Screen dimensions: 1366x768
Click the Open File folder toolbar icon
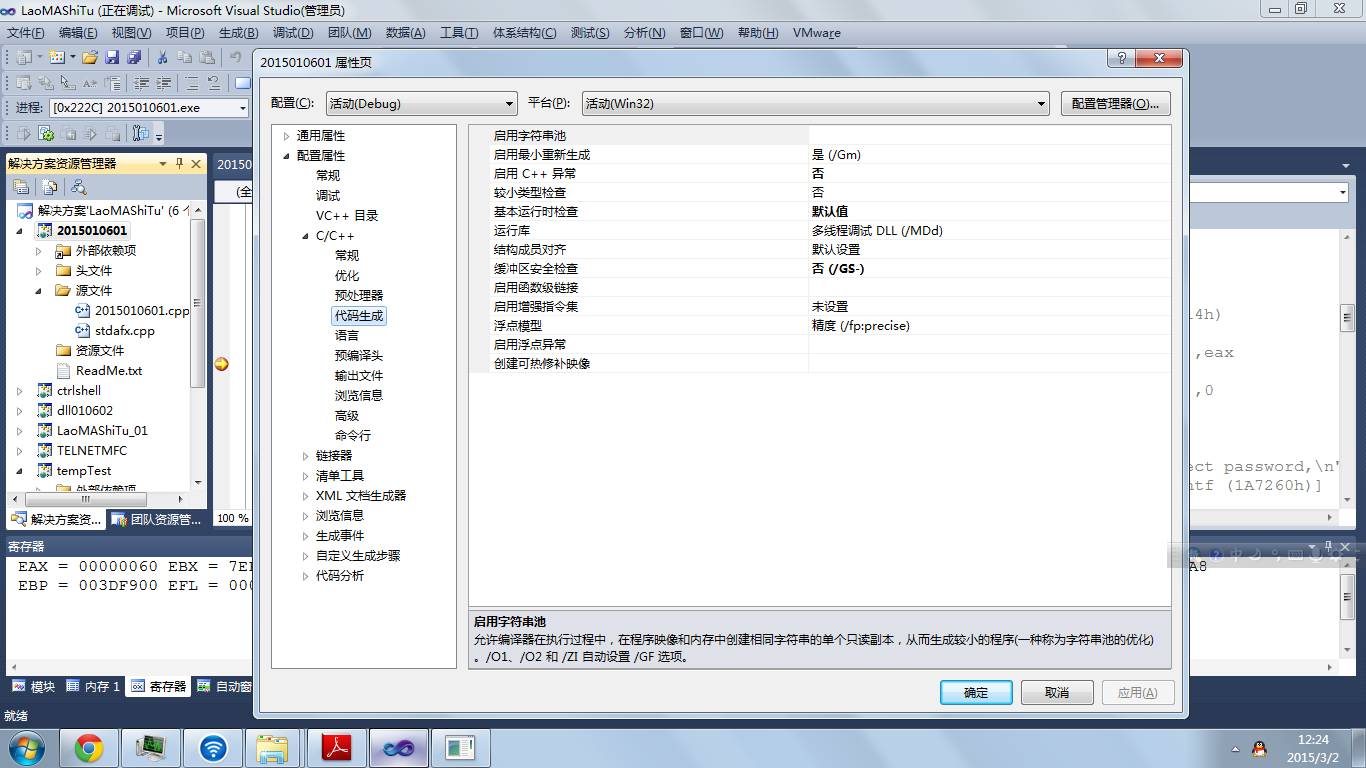[x=90, y=57]
